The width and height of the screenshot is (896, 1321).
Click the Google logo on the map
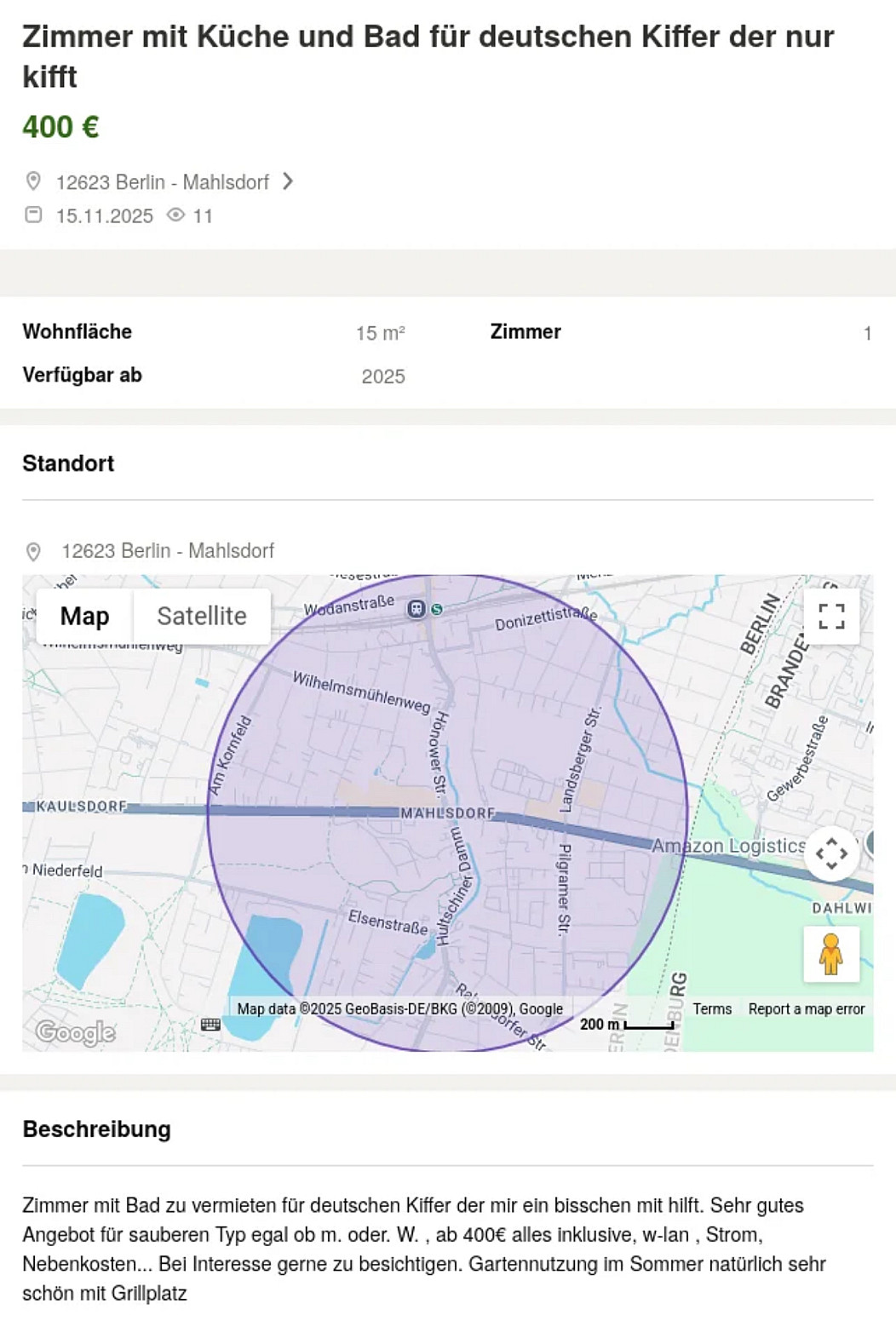click(75, 1031)
